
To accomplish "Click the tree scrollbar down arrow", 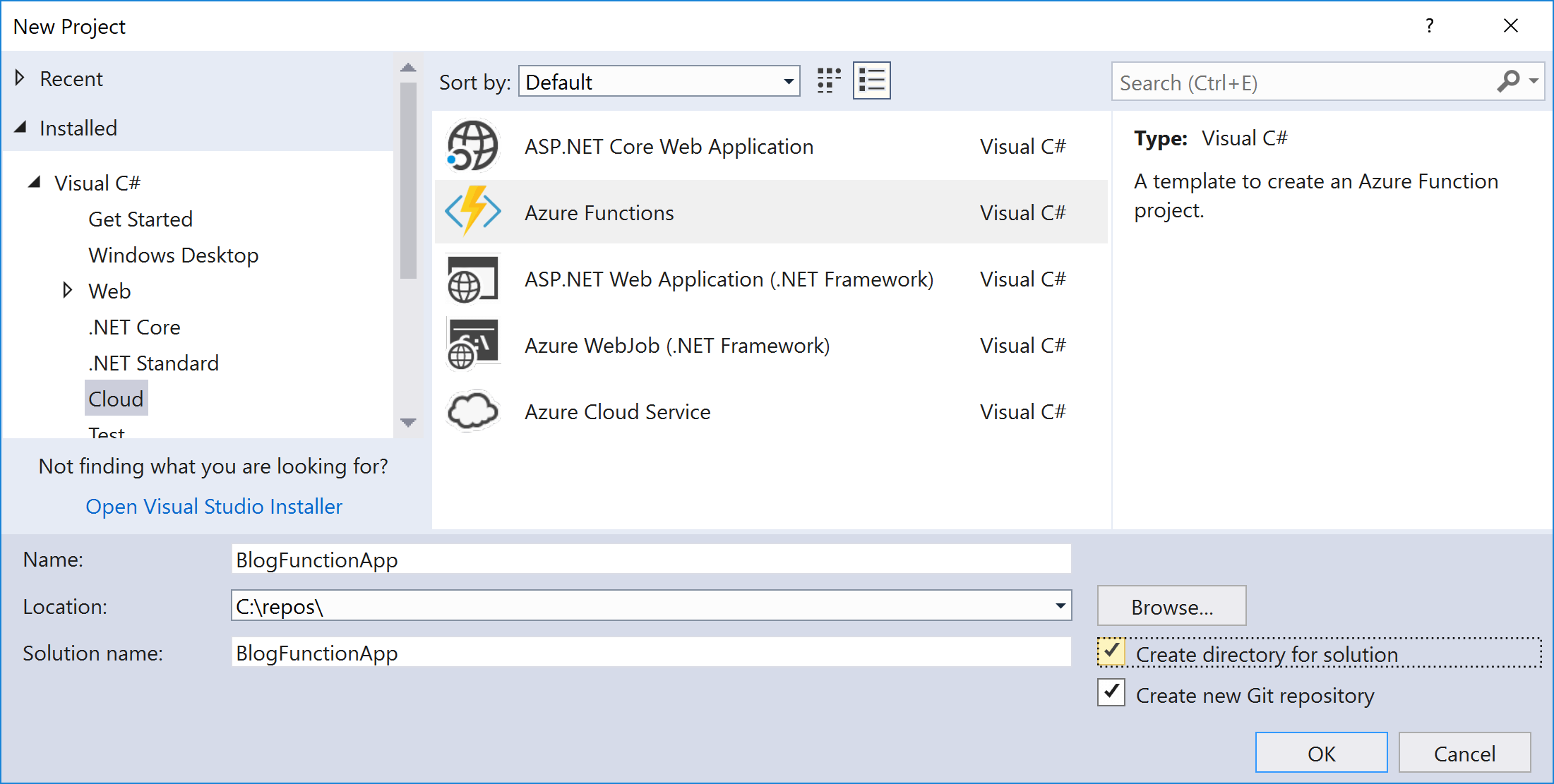I will 407,423.
